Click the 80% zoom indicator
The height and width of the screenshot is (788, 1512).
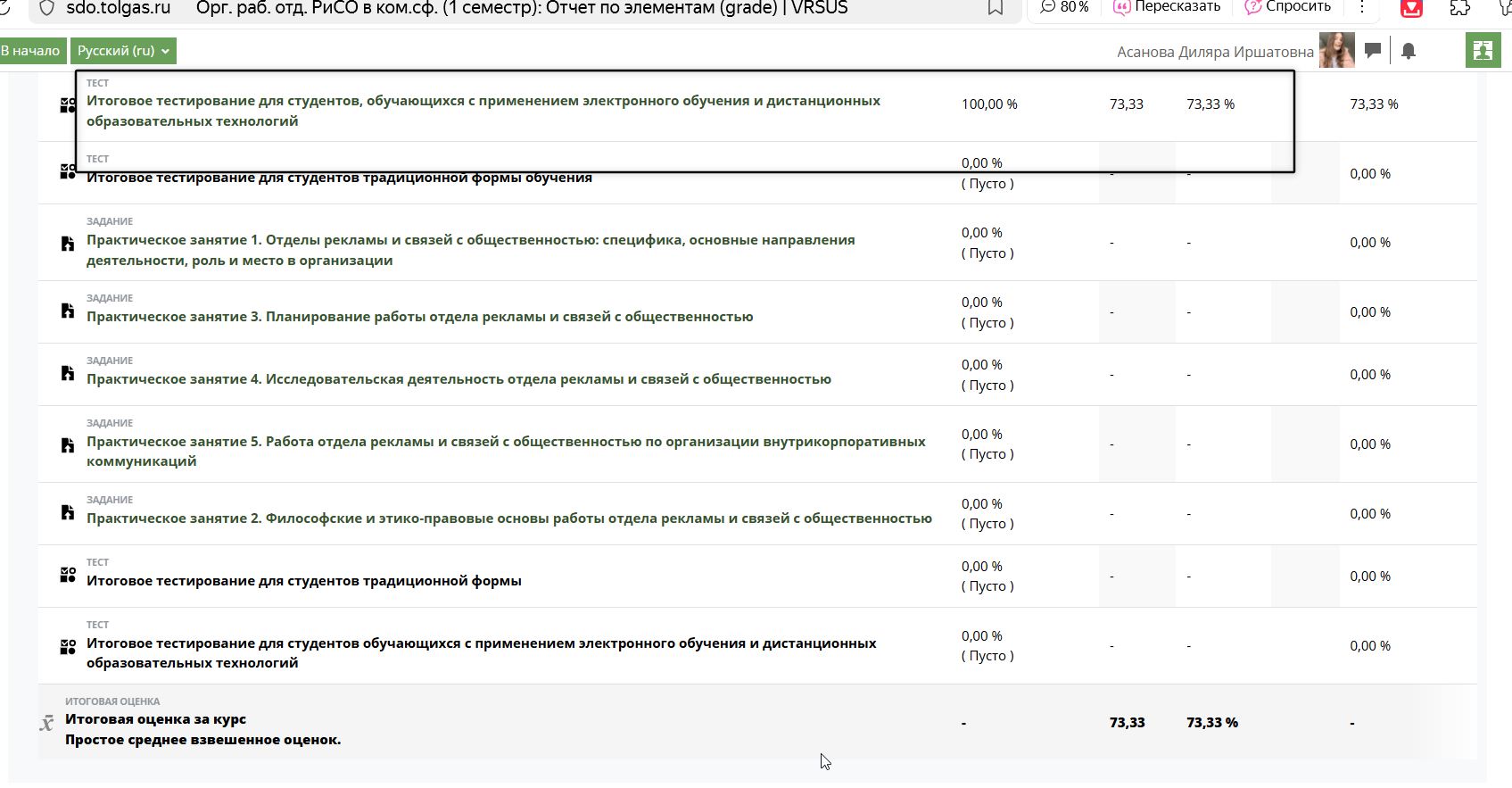[1065, 7]
